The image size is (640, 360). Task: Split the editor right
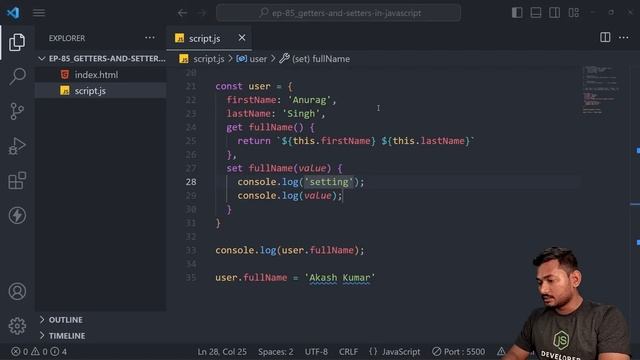[605, 38]
